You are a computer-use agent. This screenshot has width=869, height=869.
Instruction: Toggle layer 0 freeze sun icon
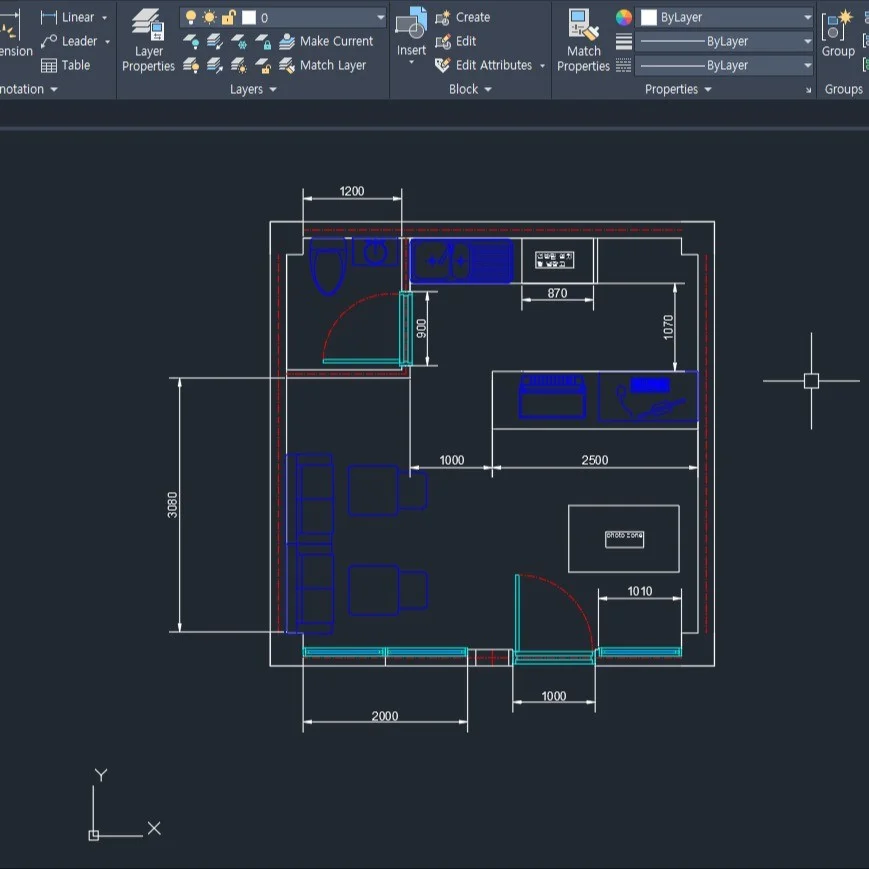[x=209, y=17]
